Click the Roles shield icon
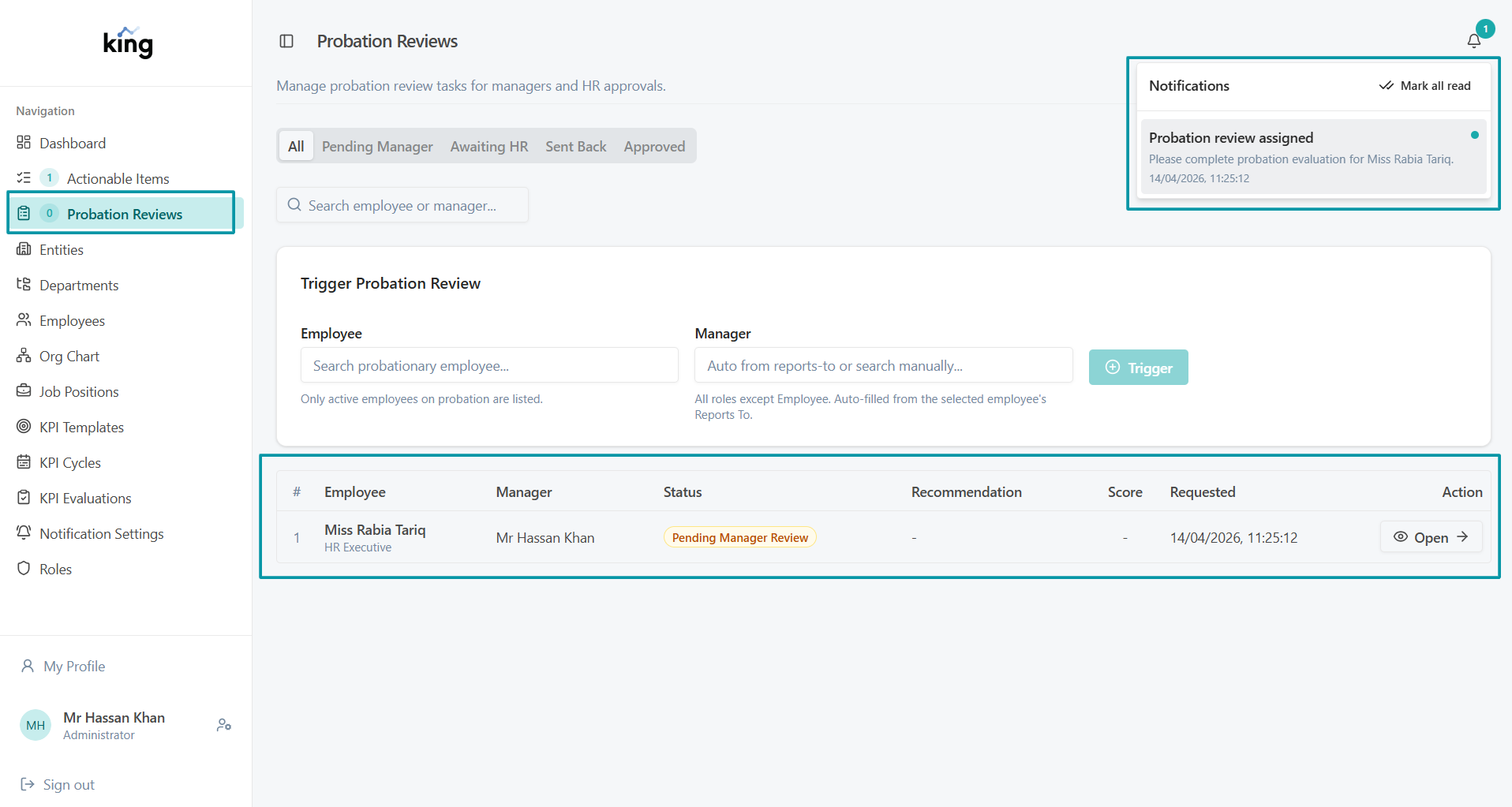 24,569
